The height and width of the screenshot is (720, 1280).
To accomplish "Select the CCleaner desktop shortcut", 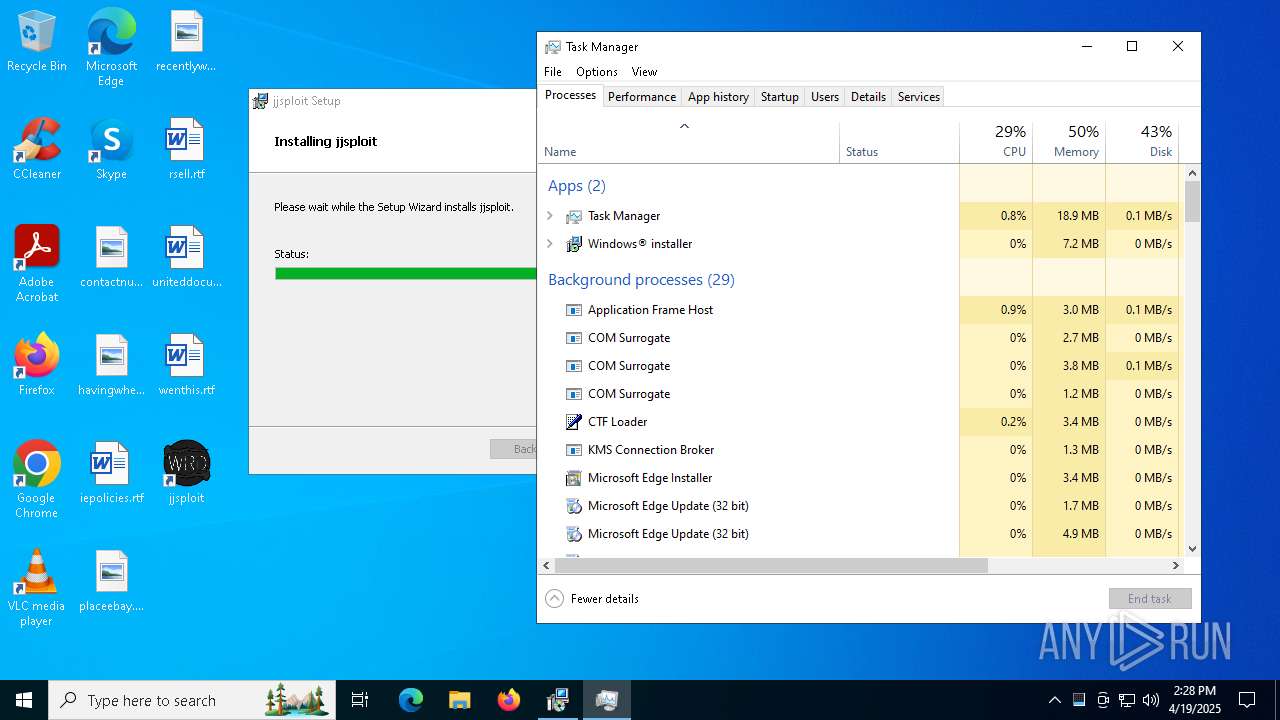I will click(37, 148).
